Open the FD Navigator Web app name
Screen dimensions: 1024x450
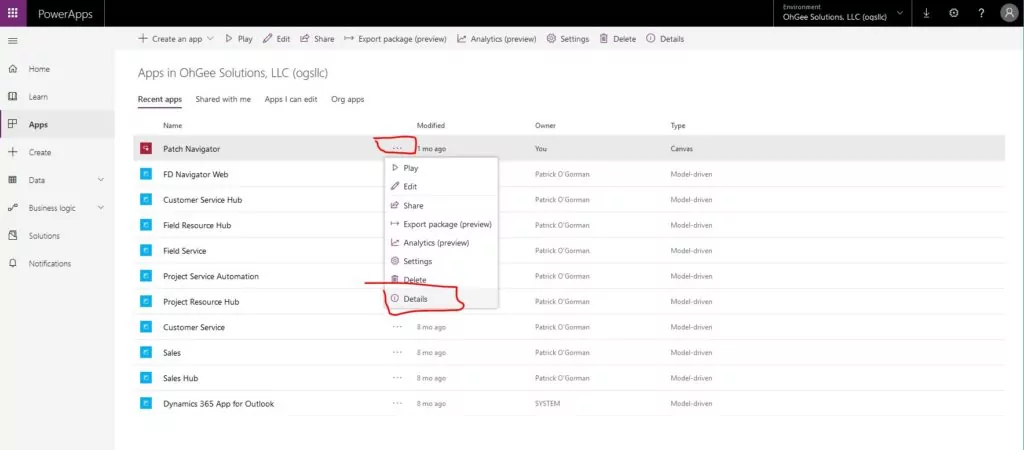pyautogui.click(x=195, y=174)
